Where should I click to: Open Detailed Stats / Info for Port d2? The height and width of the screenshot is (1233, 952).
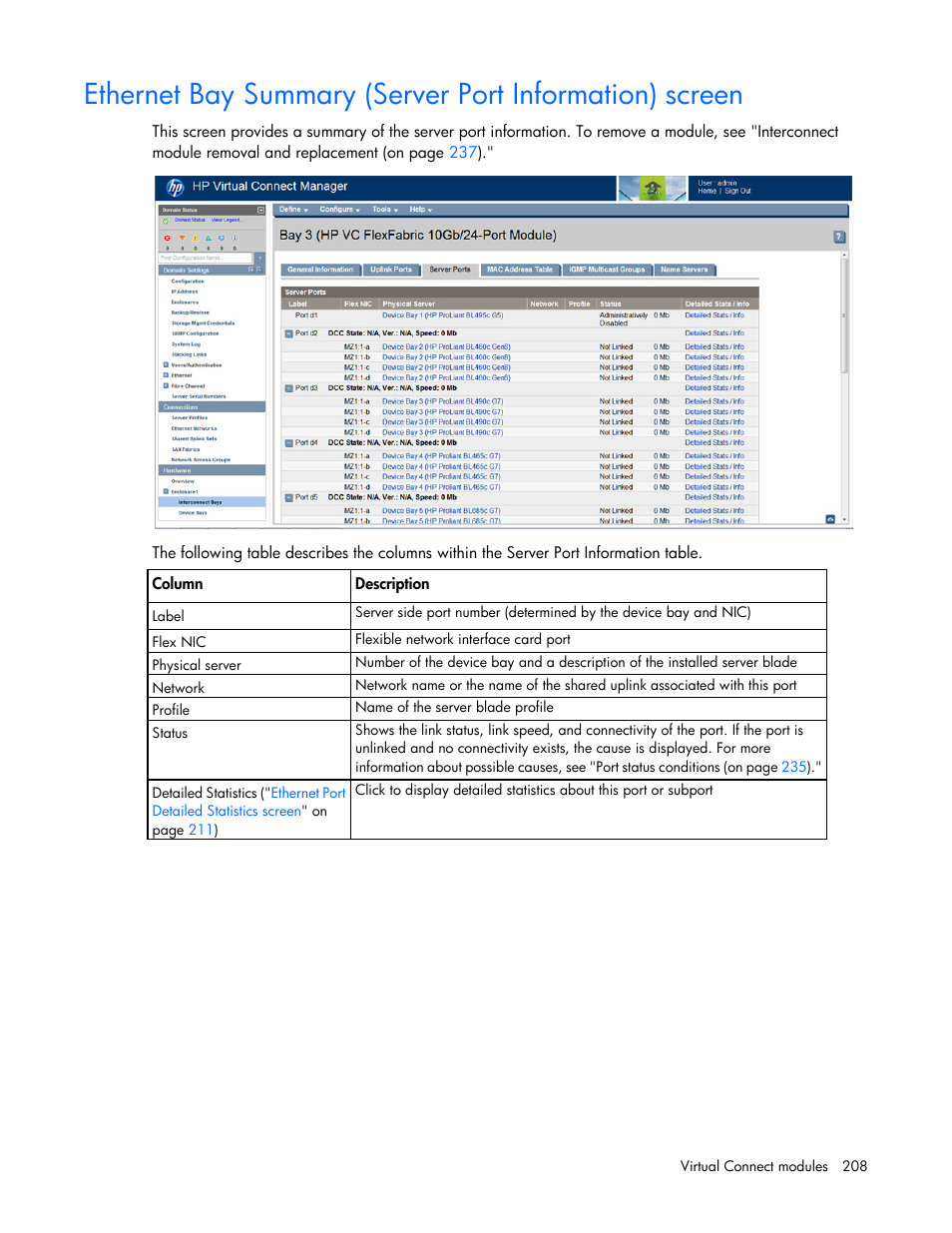click(x=714, y=333)
